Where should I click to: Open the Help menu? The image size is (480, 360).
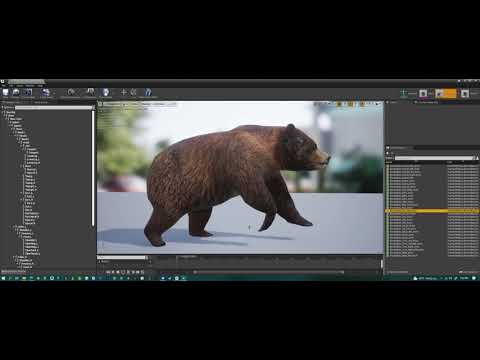pos(40,86)
